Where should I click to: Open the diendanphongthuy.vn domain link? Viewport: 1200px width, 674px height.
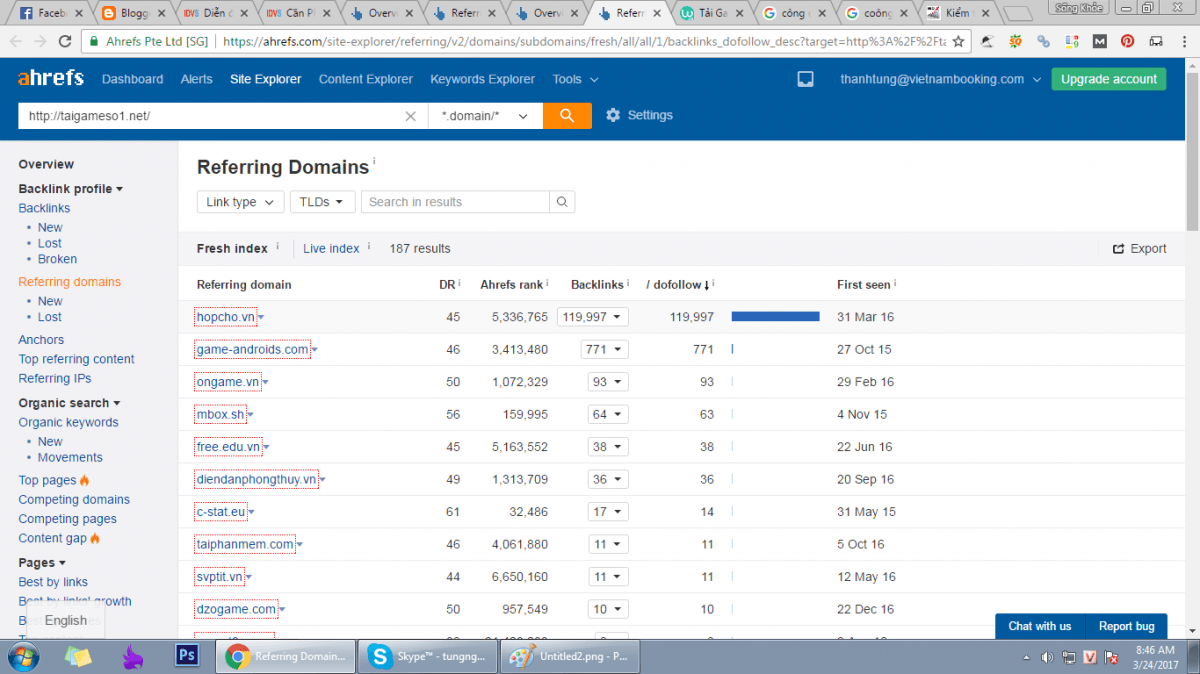(256, 479)
